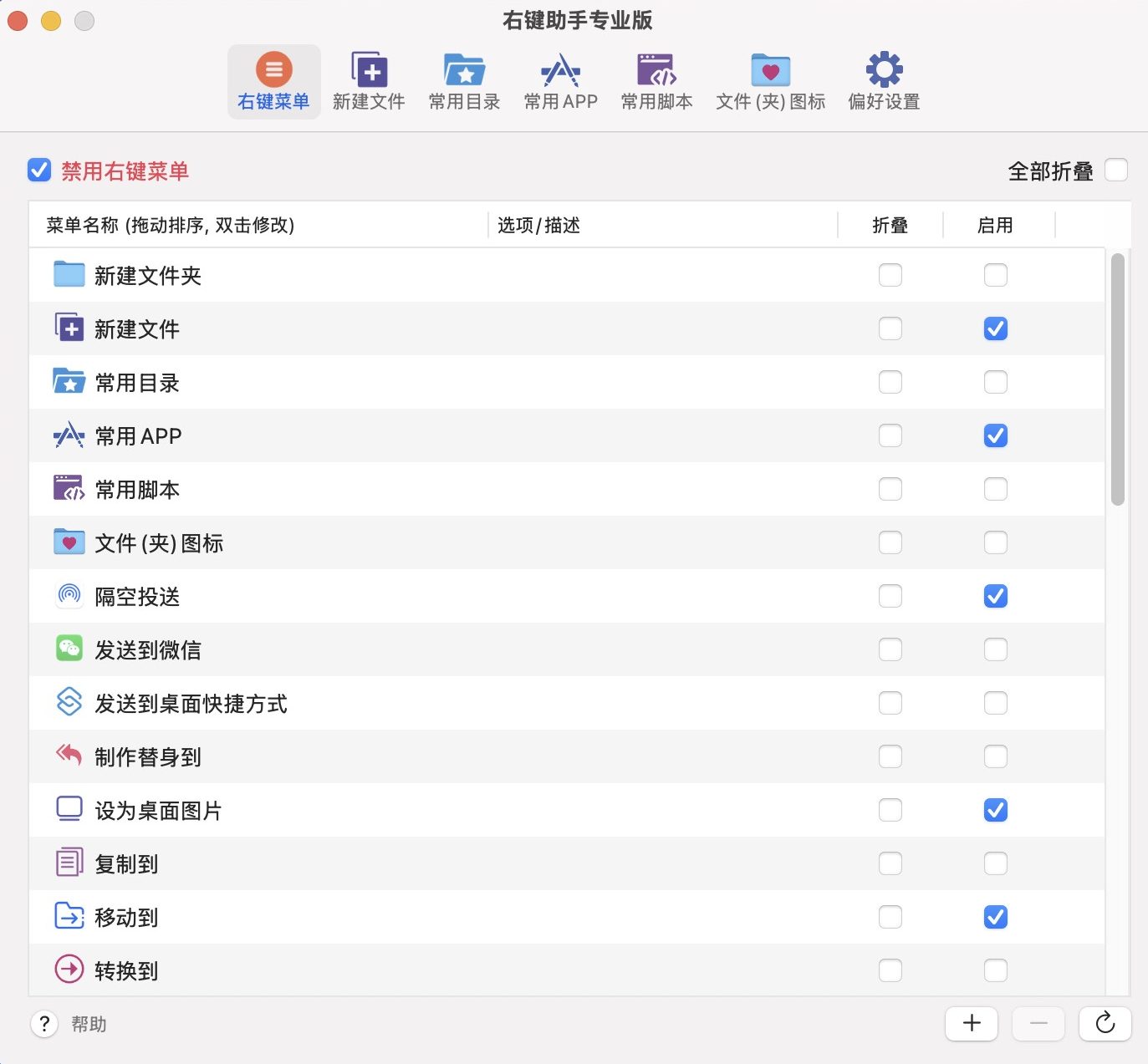Enable 启用 checkbox for 制作替身到
The height and width of the screenshot is (1064, 1148).
click(x=995, y=756)
